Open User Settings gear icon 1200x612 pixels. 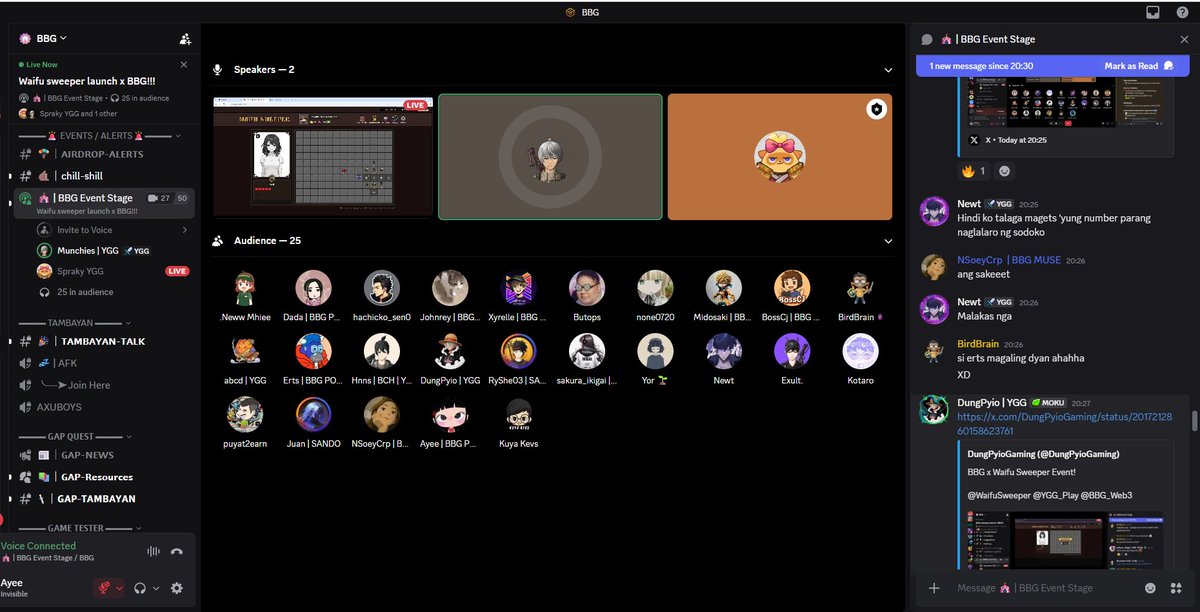177,588
